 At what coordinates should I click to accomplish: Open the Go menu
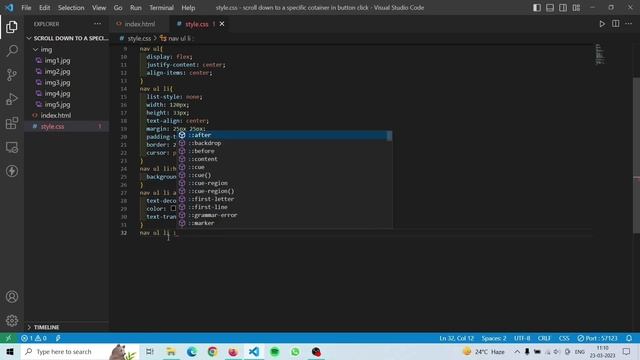point(118,8)
